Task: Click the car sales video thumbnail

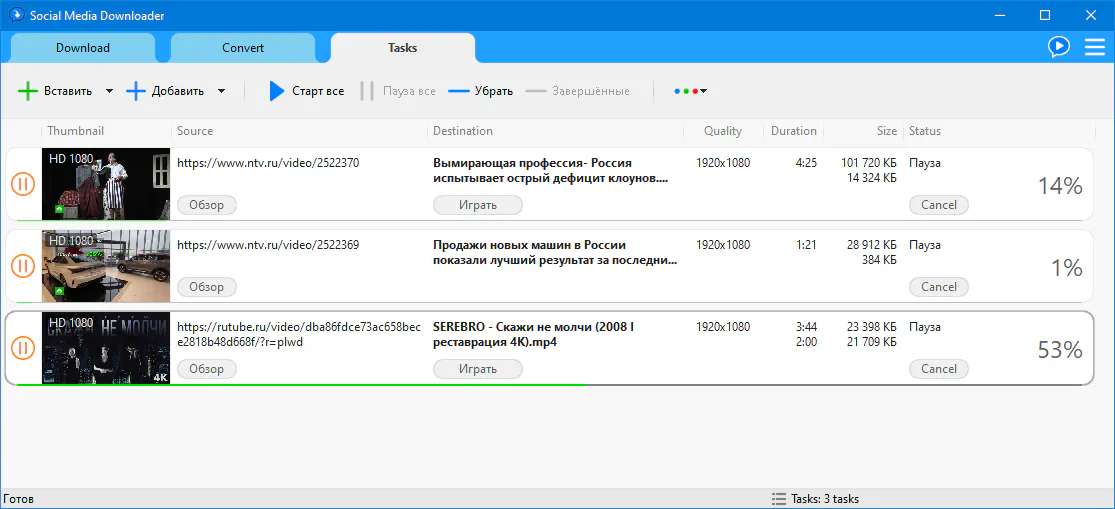Action: point(106,266)
